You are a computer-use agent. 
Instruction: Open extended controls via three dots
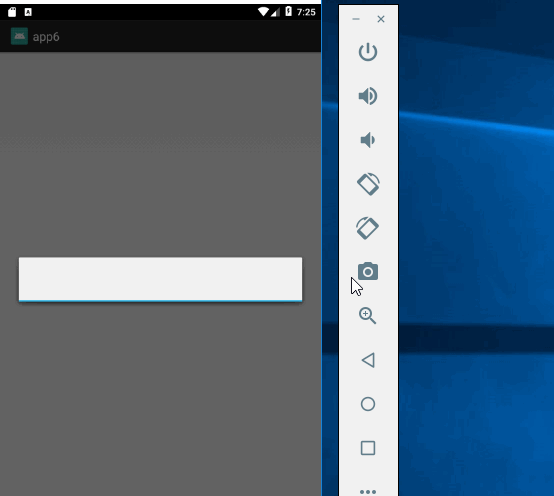click(x=368, y=491)
